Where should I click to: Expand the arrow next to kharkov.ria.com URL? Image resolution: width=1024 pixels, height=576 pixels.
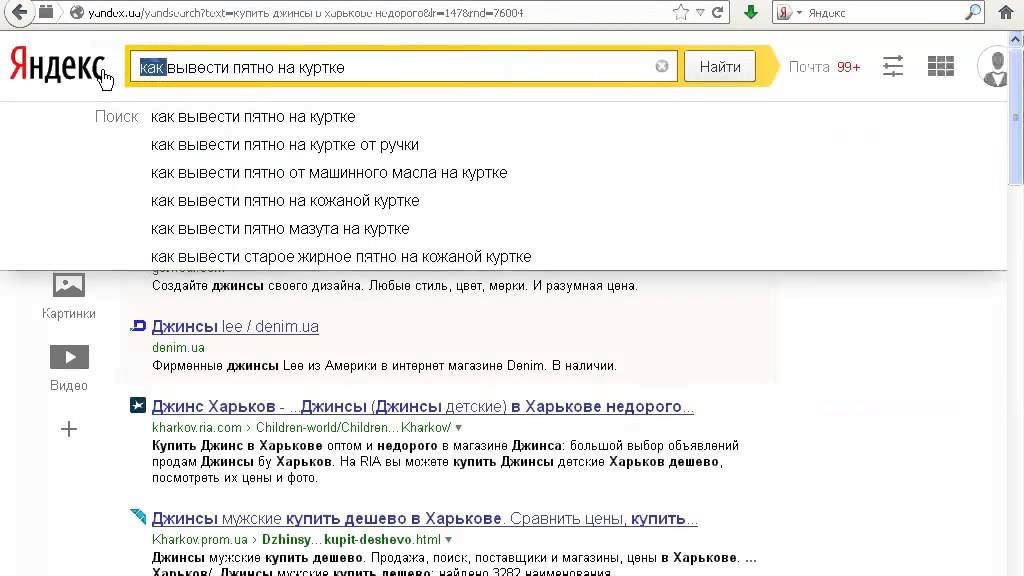pyautogui.click(x=459, y=428)
